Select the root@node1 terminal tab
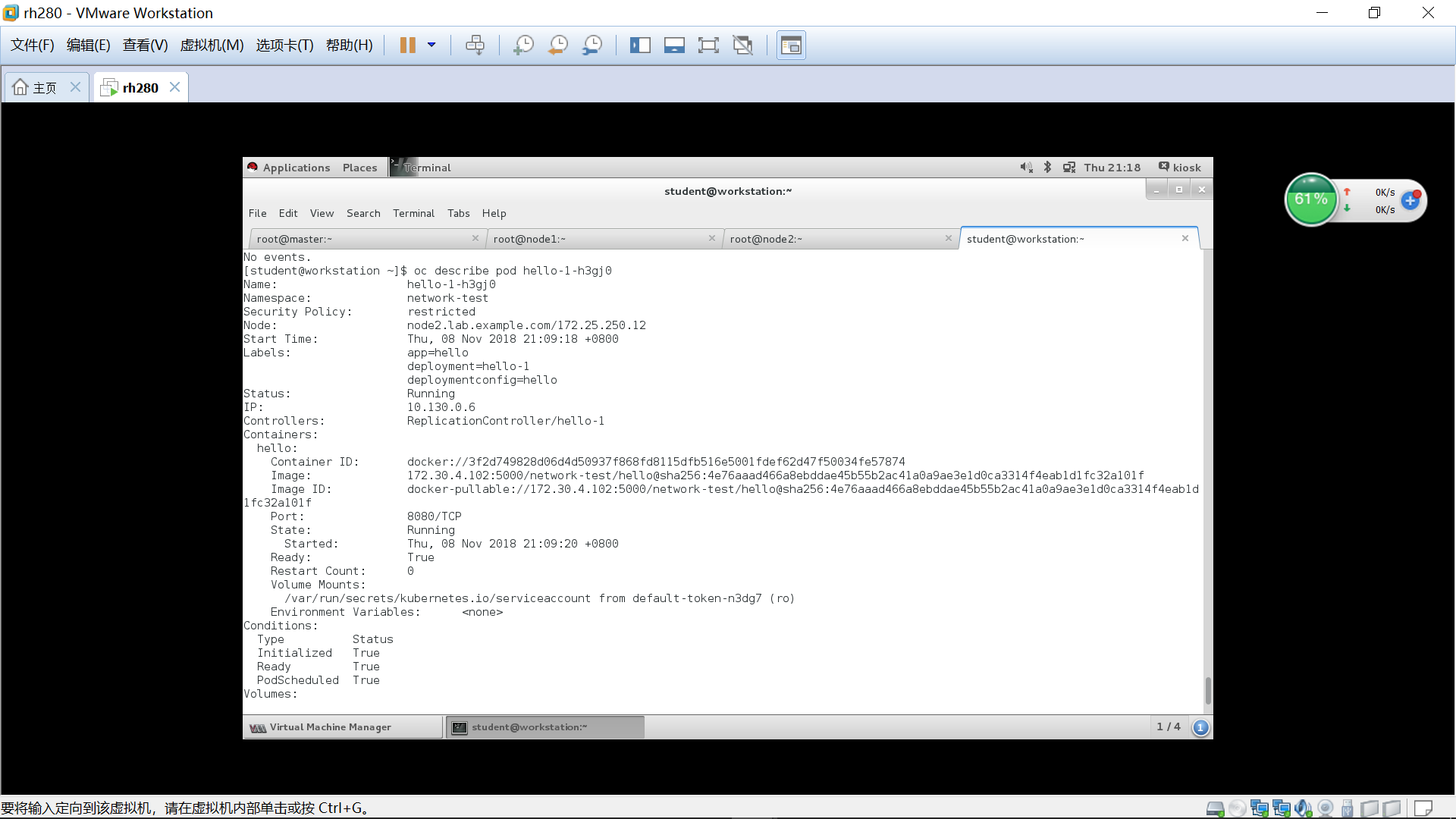Viewport: 1456px width, 819px height. point(529,239)
